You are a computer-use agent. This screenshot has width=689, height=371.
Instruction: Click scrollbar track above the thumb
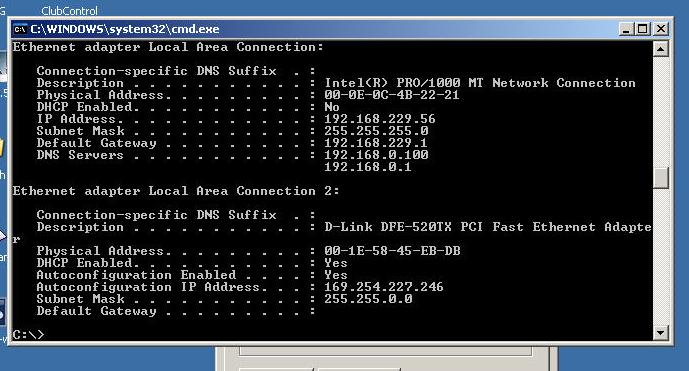pyautogui.click(x=660, y=112)
